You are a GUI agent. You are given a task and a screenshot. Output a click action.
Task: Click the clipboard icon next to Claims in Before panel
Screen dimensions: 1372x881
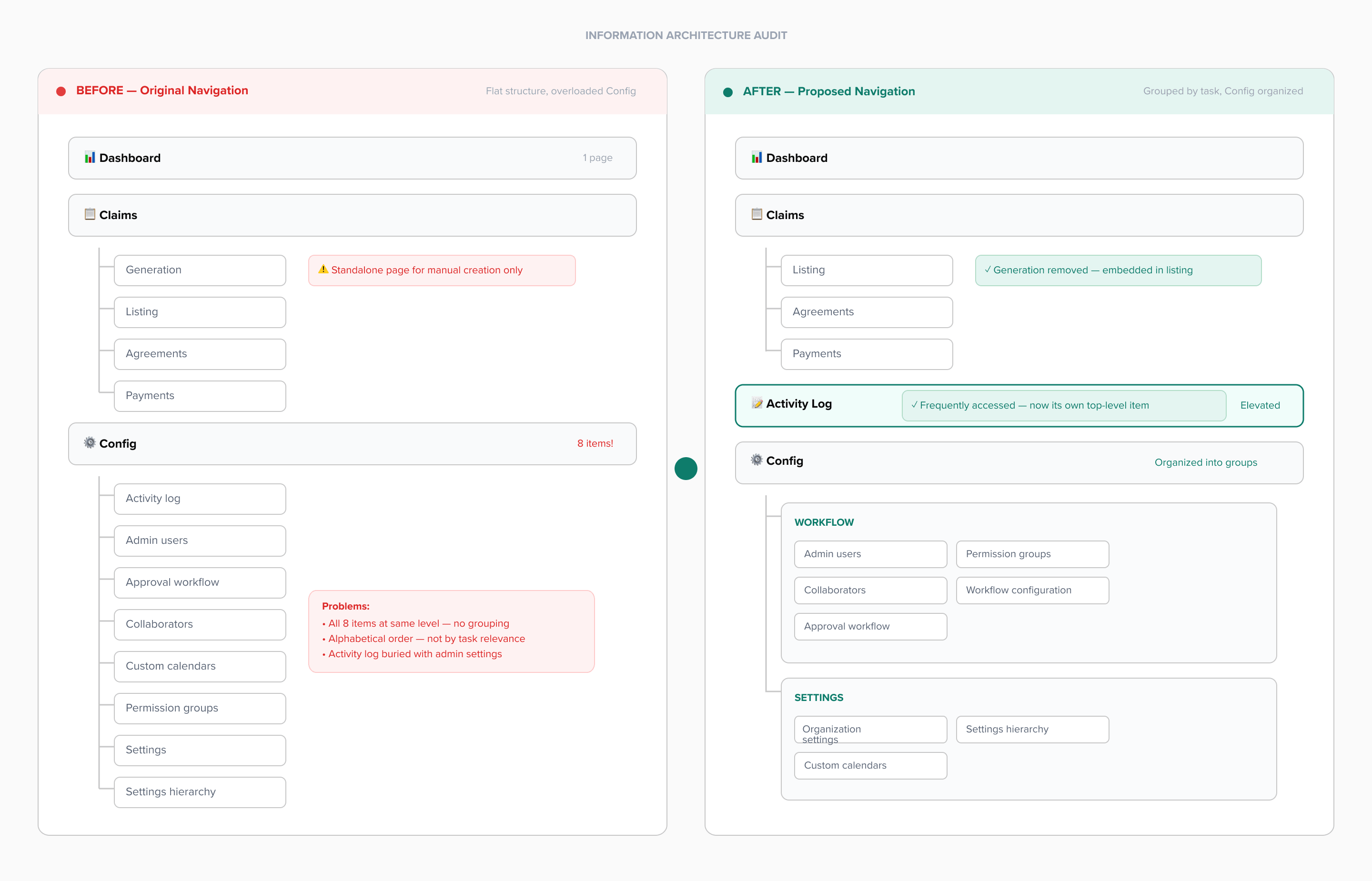[90, 214]
